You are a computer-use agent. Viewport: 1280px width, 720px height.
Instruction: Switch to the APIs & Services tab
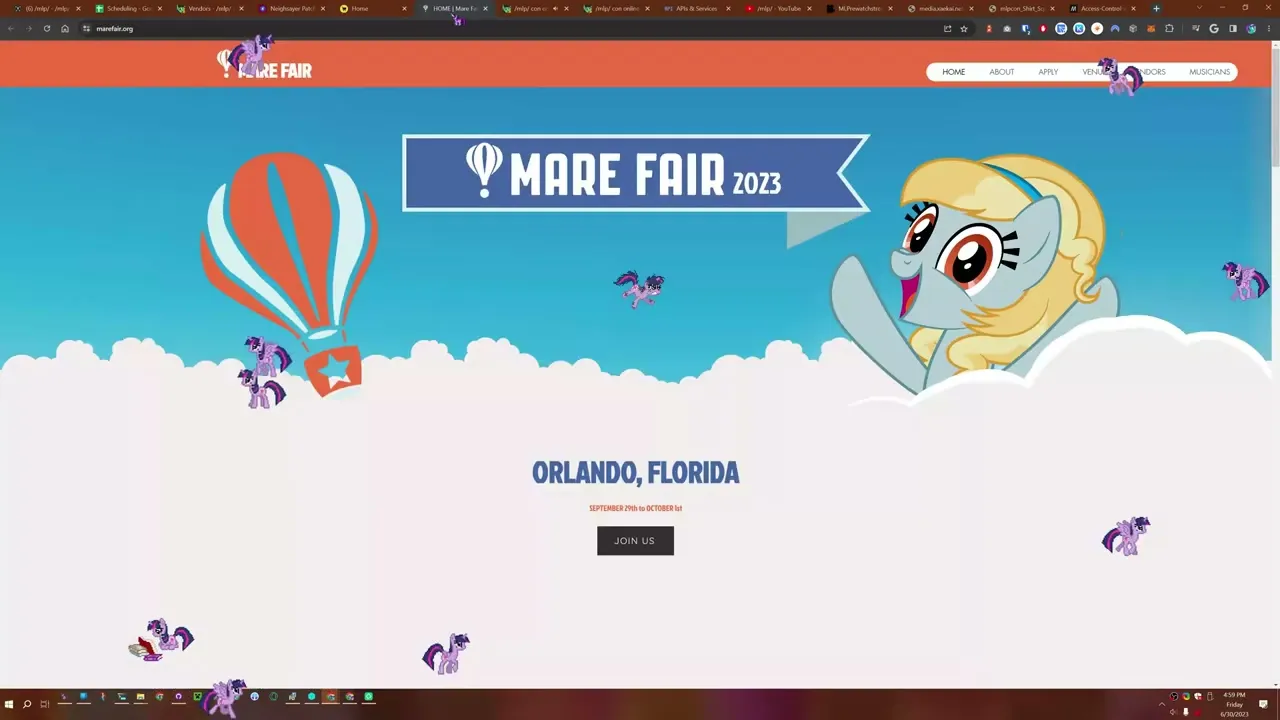pos(695,8)
